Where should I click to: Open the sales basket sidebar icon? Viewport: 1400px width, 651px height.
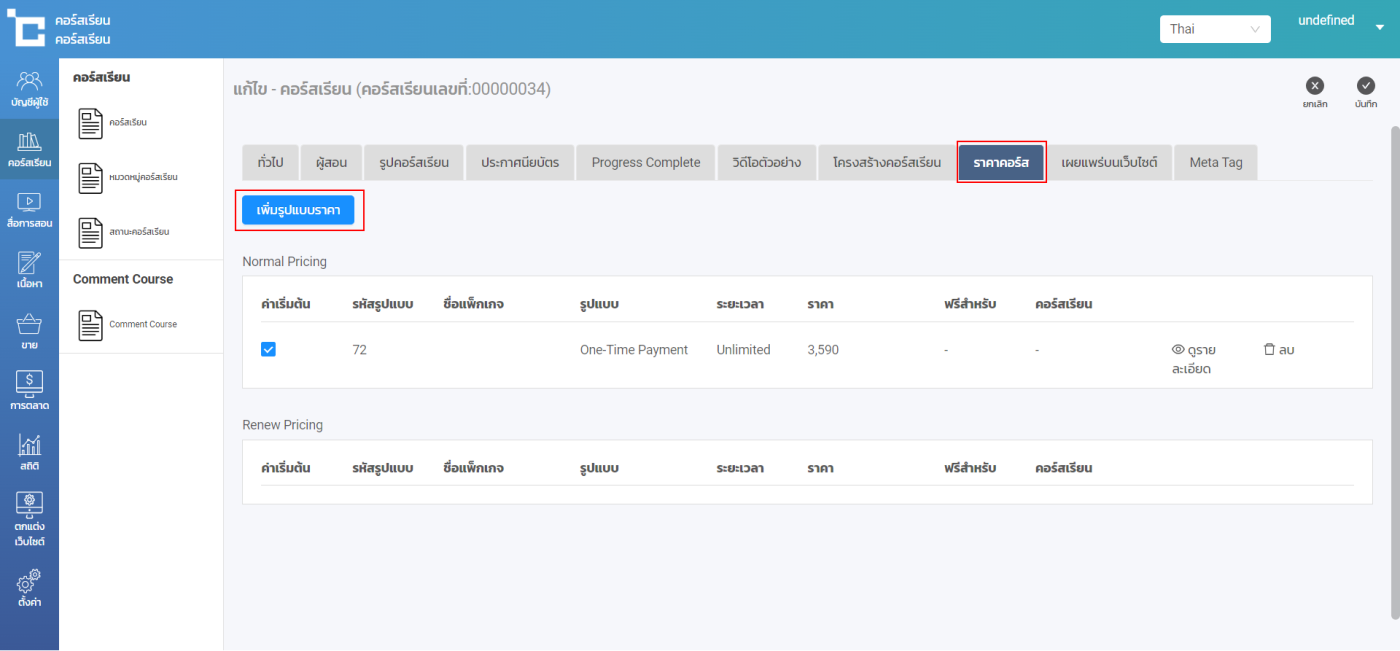tap(29, 325)
